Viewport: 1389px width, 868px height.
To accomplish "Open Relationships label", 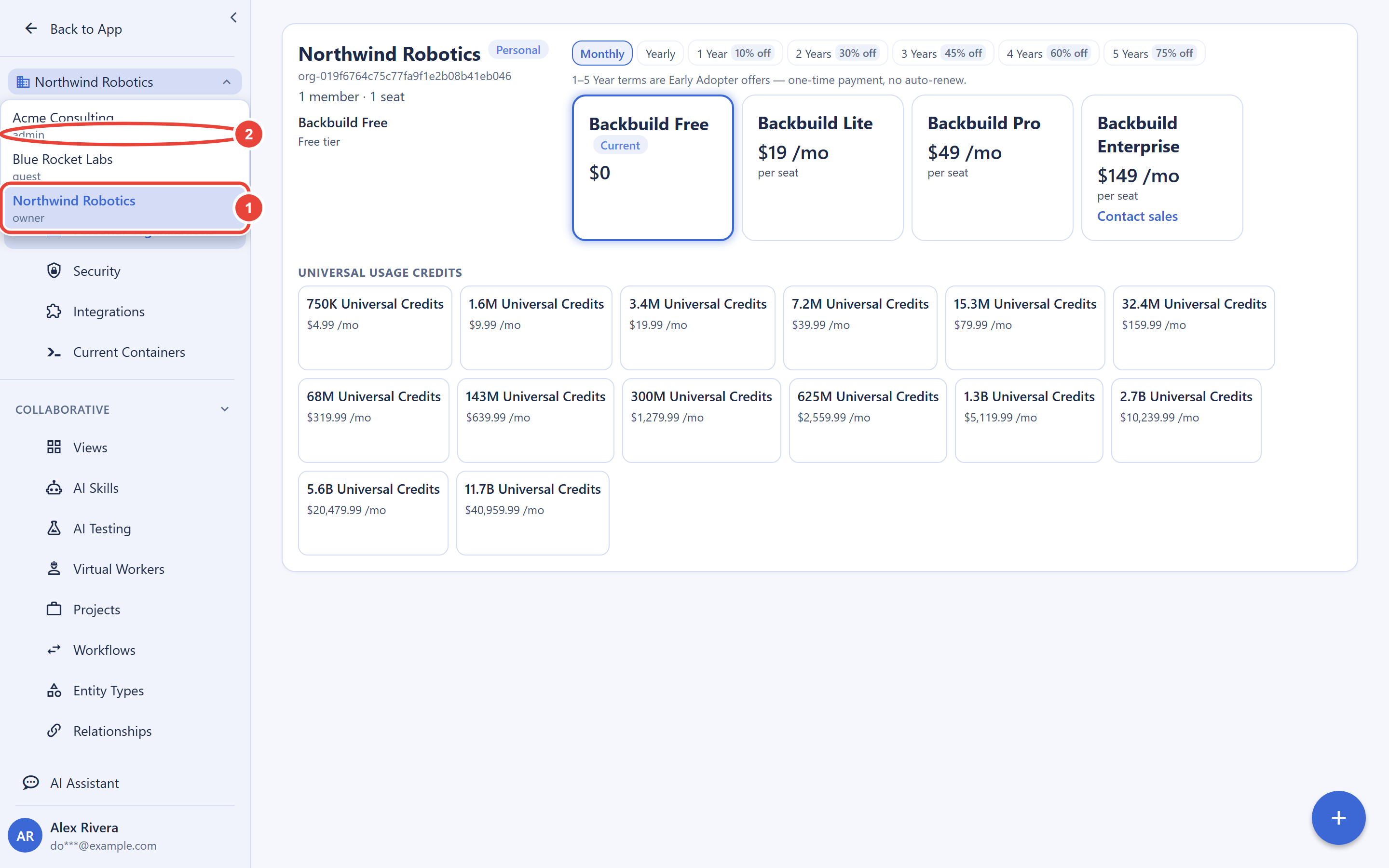I will (x=112, y=731).
